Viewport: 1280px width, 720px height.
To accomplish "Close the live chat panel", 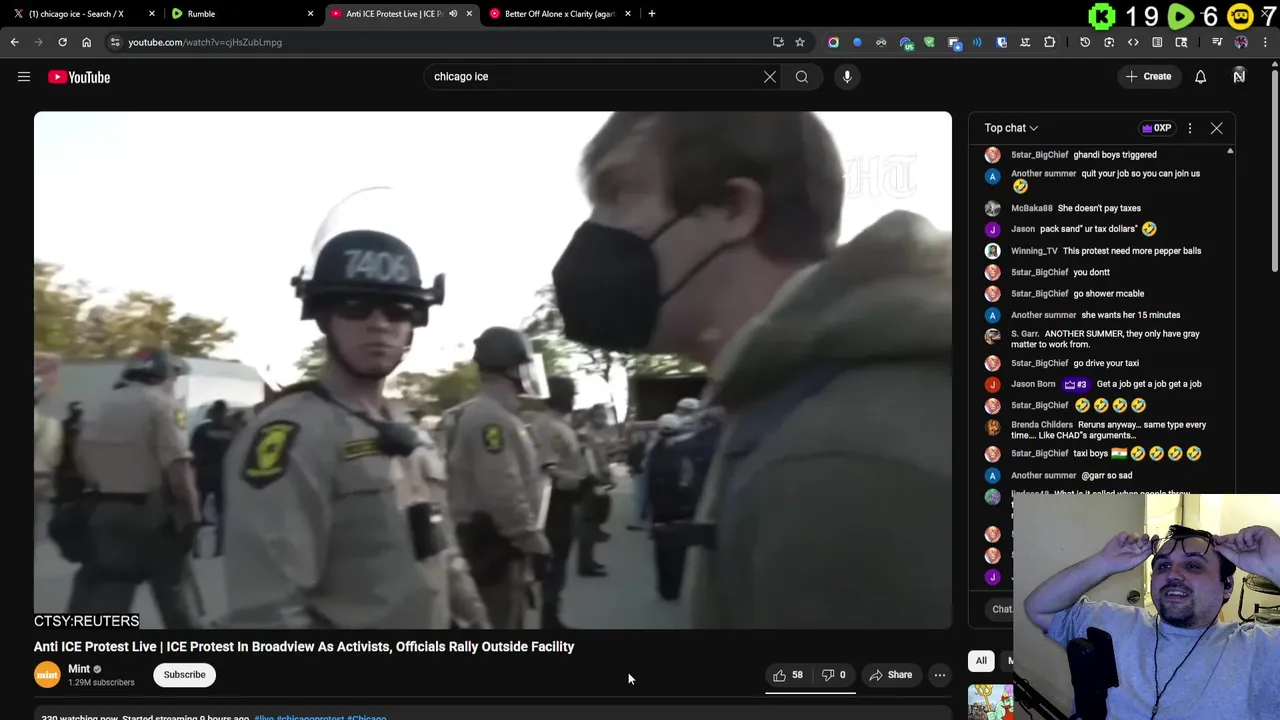I will click(x=1216, y=128).
